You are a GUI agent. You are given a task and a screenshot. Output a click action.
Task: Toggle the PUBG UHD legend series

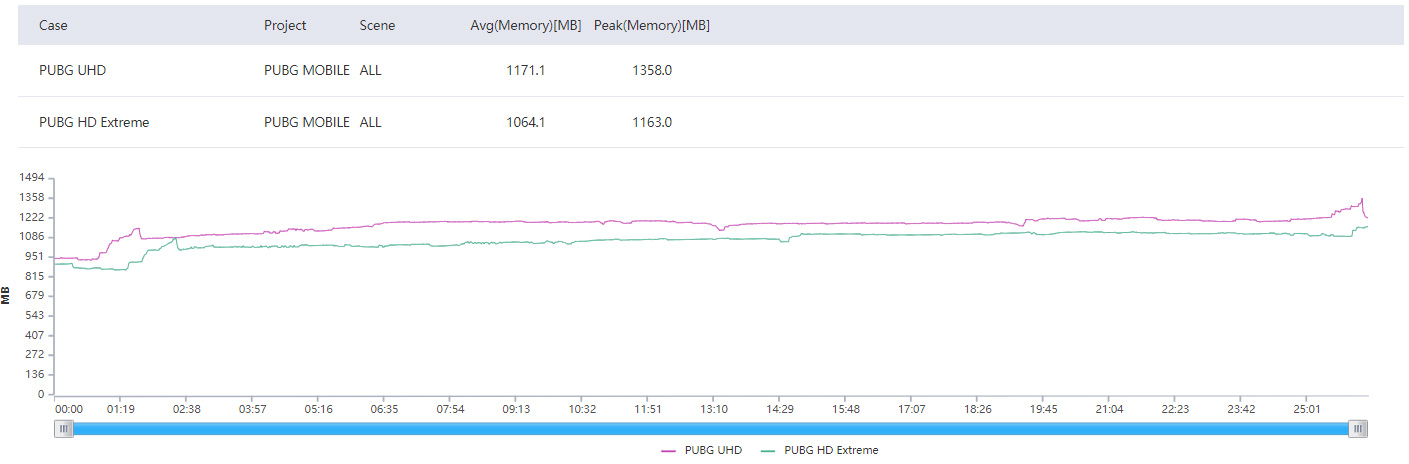coord(701,451)
